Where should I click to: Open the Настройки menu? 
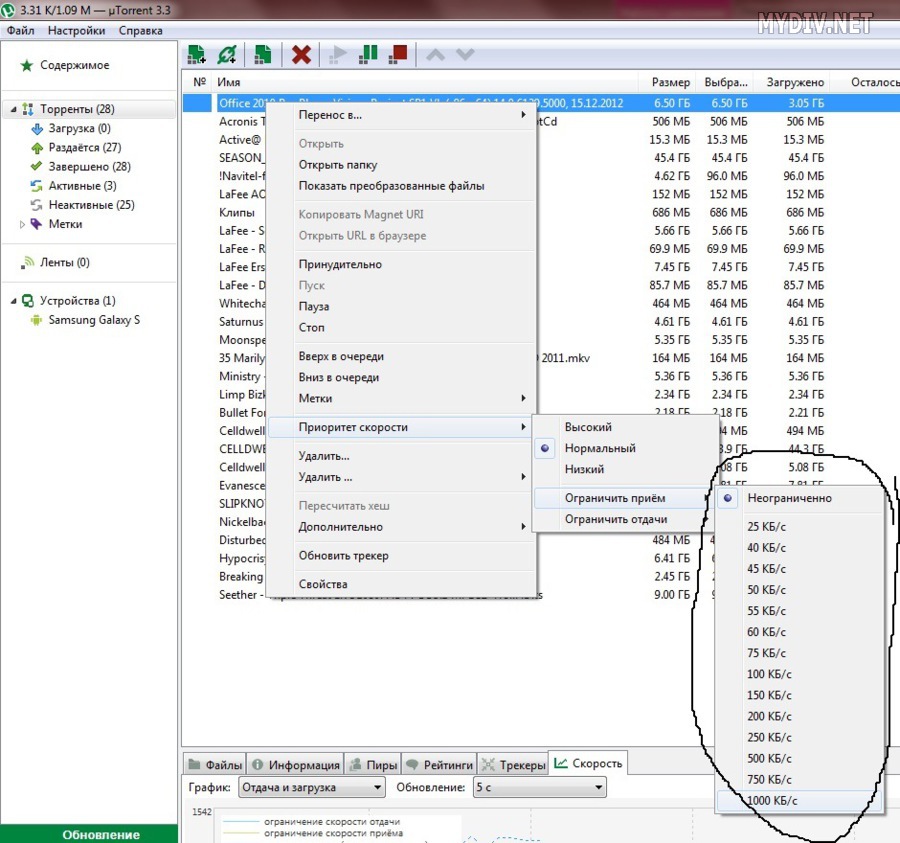click(76, 30)
